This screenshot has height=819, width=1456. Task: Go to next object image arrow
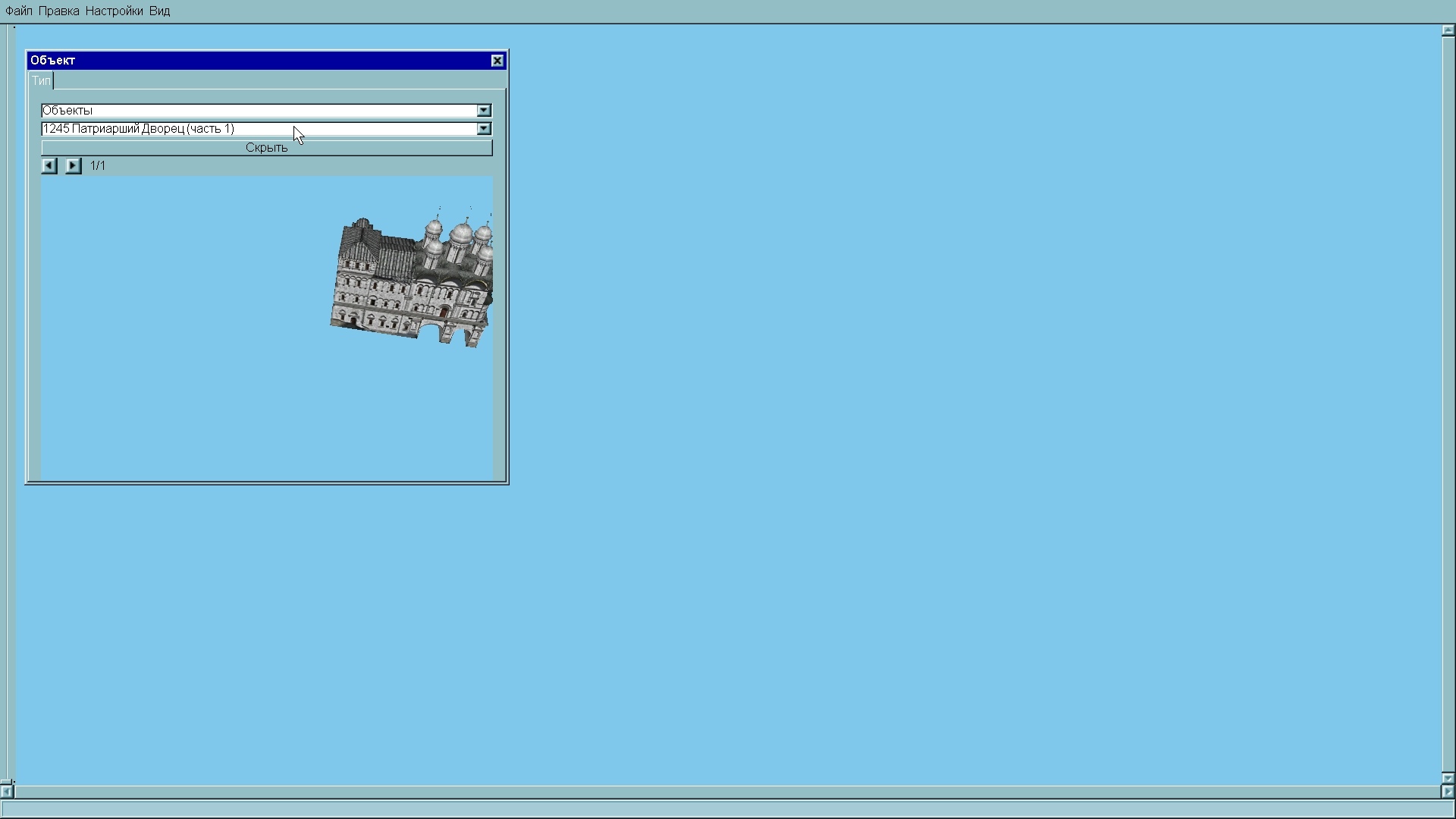73,165
